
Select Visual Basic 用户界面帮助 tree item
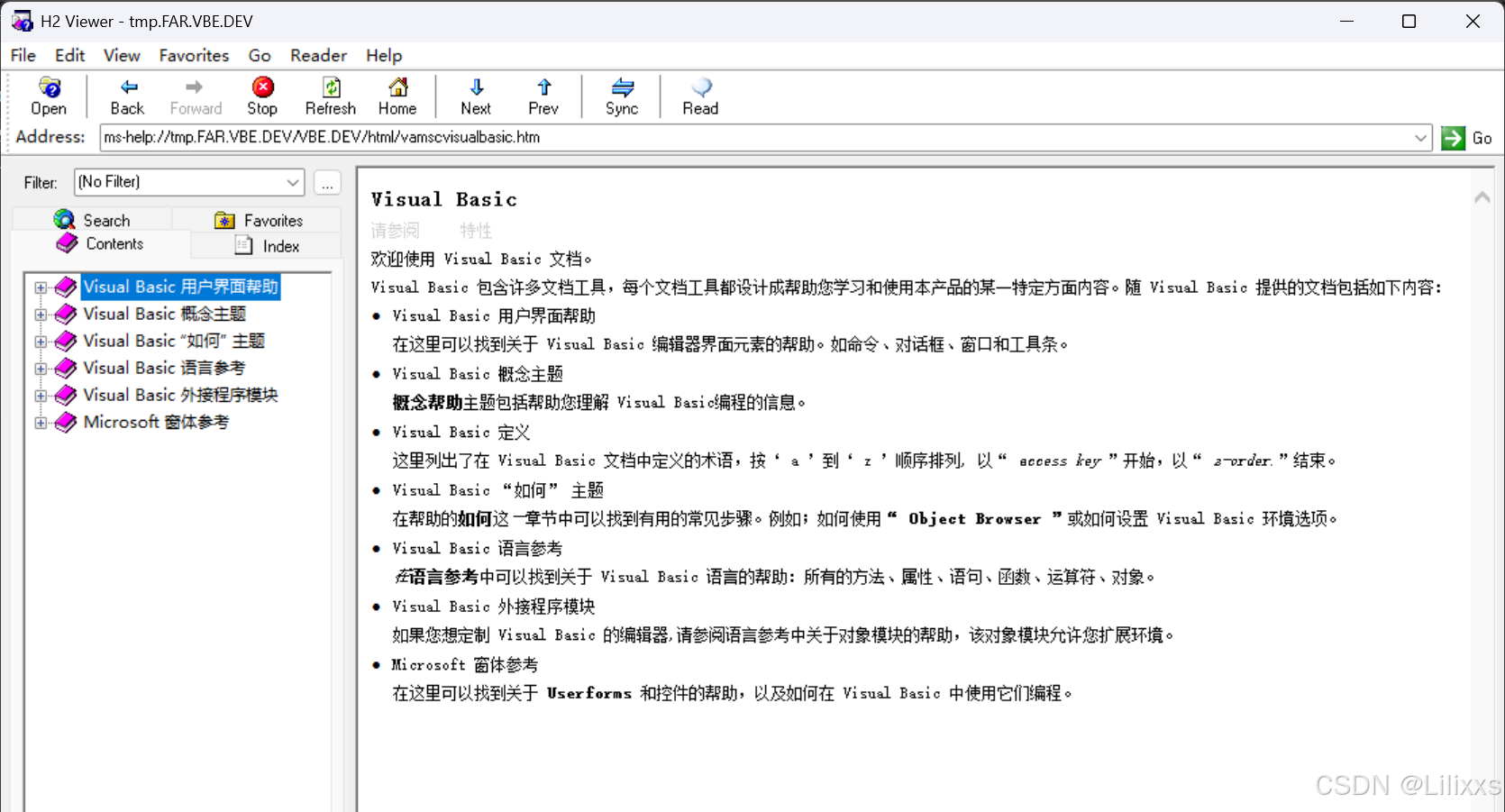click(x=180, y=287)
